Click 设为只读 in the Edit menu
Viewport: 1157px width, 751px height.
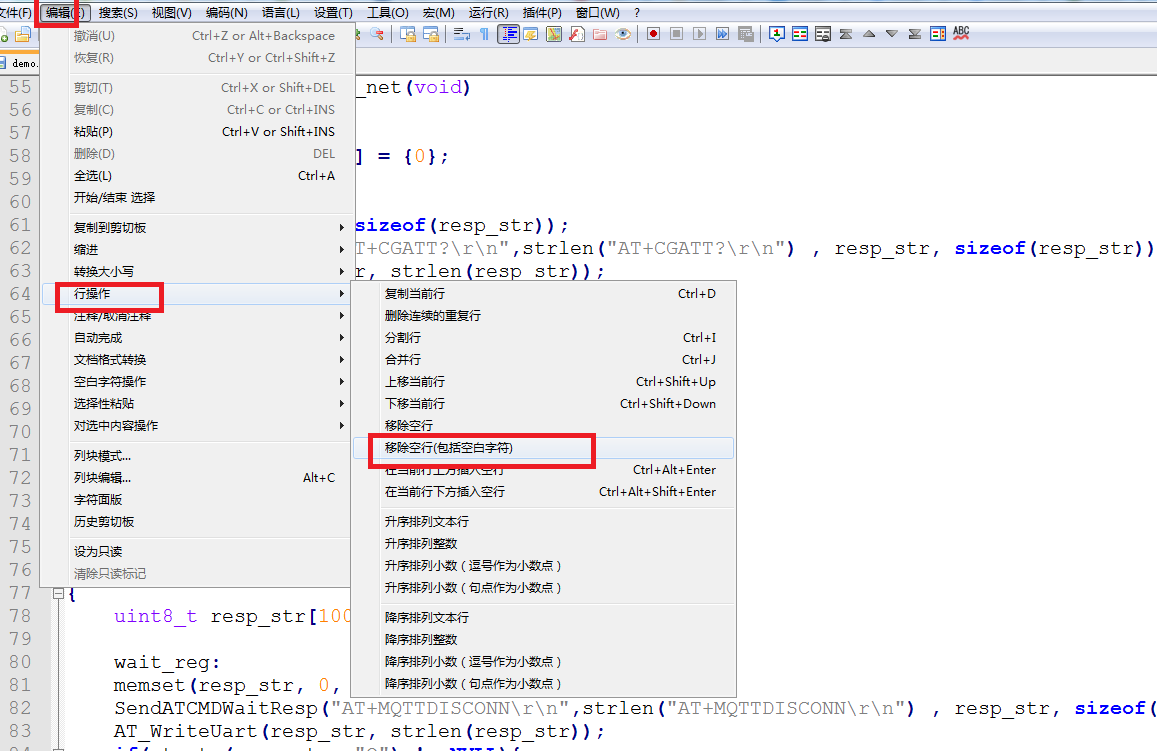click(x=98, y=551)
